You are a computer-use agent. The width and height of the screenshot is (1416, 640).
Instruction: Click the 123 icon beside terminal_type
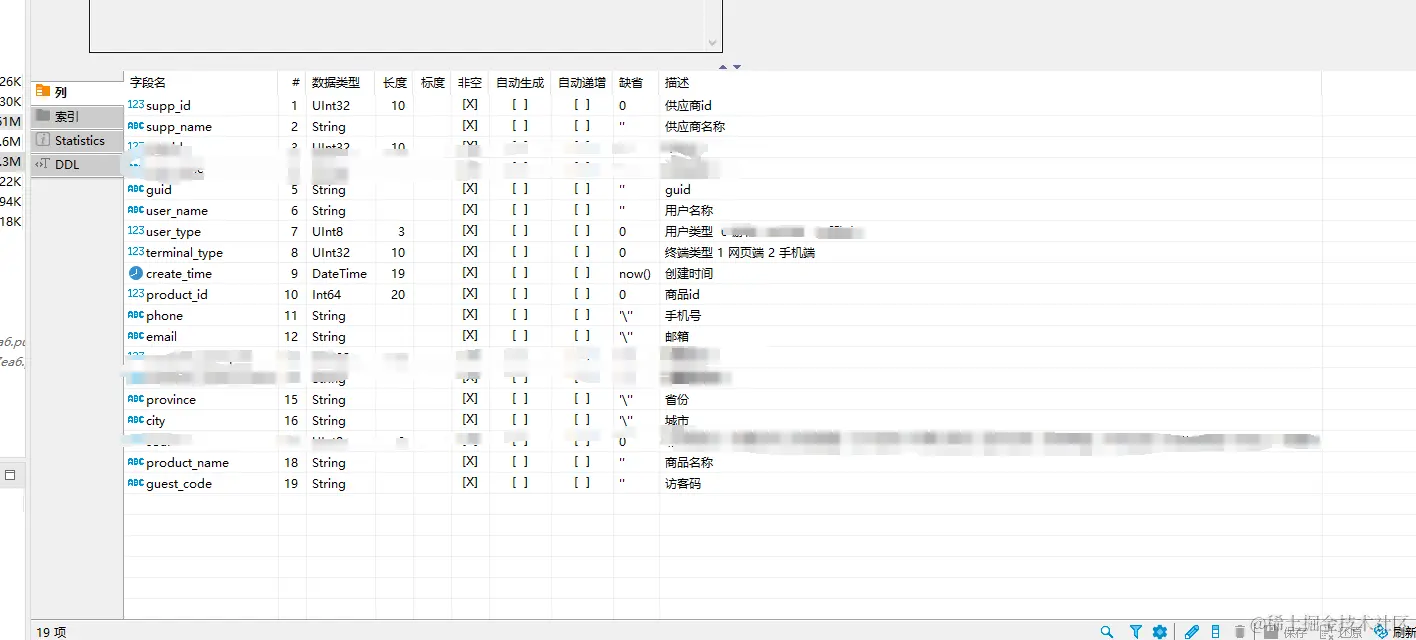[136, 252]
